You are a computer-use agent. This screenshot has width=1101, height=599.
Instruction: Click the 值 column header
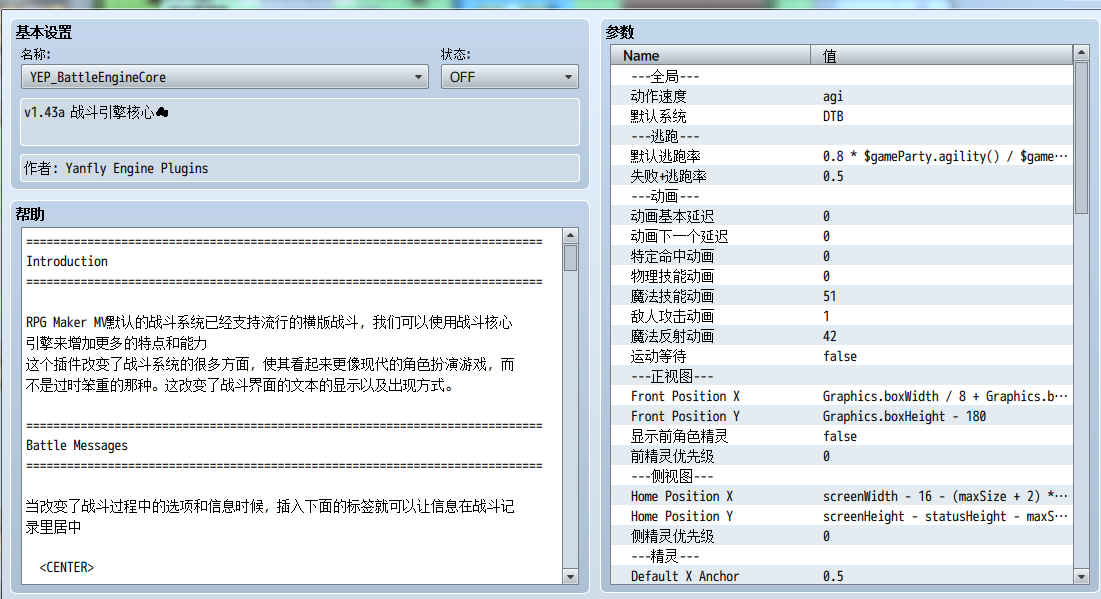tap(942, 55)
